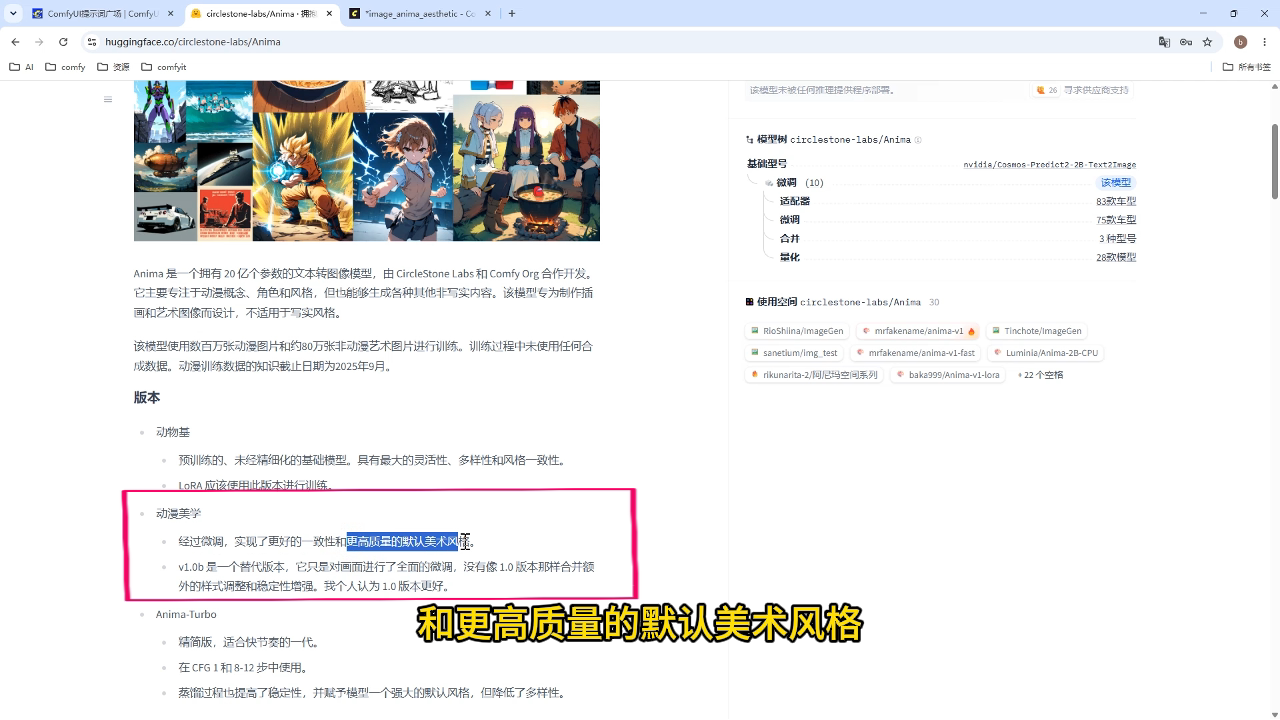Click the line 在 CFG 1 和 8-12 步中使用。
Screen dimensions: 1280x720
[x=244, y=668]
